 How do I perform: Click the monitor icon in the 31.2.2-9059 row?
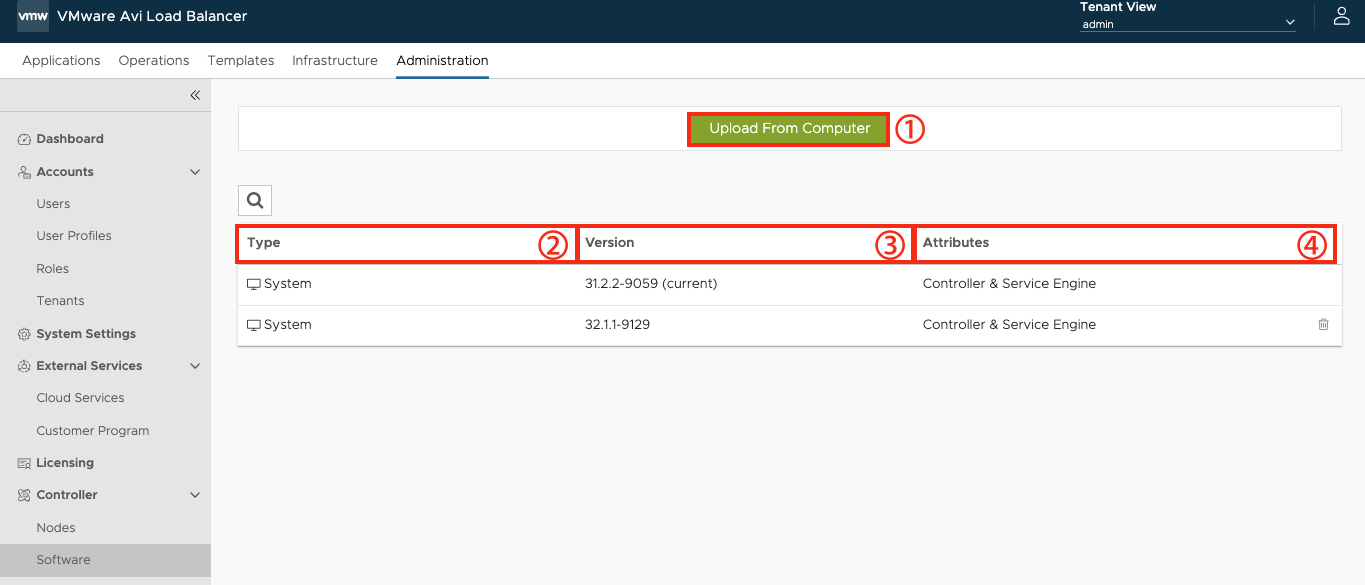(254, 284)
